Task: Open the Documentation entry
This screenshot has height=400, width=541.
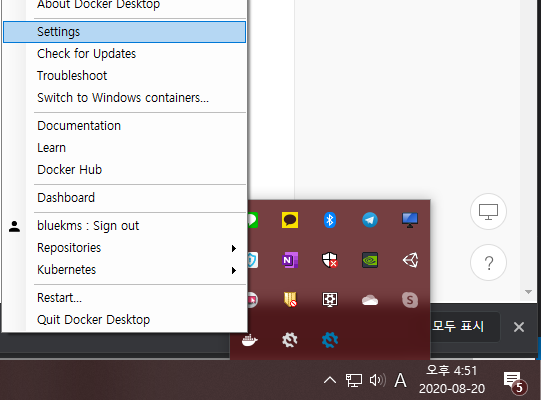Action: point(124,126)
